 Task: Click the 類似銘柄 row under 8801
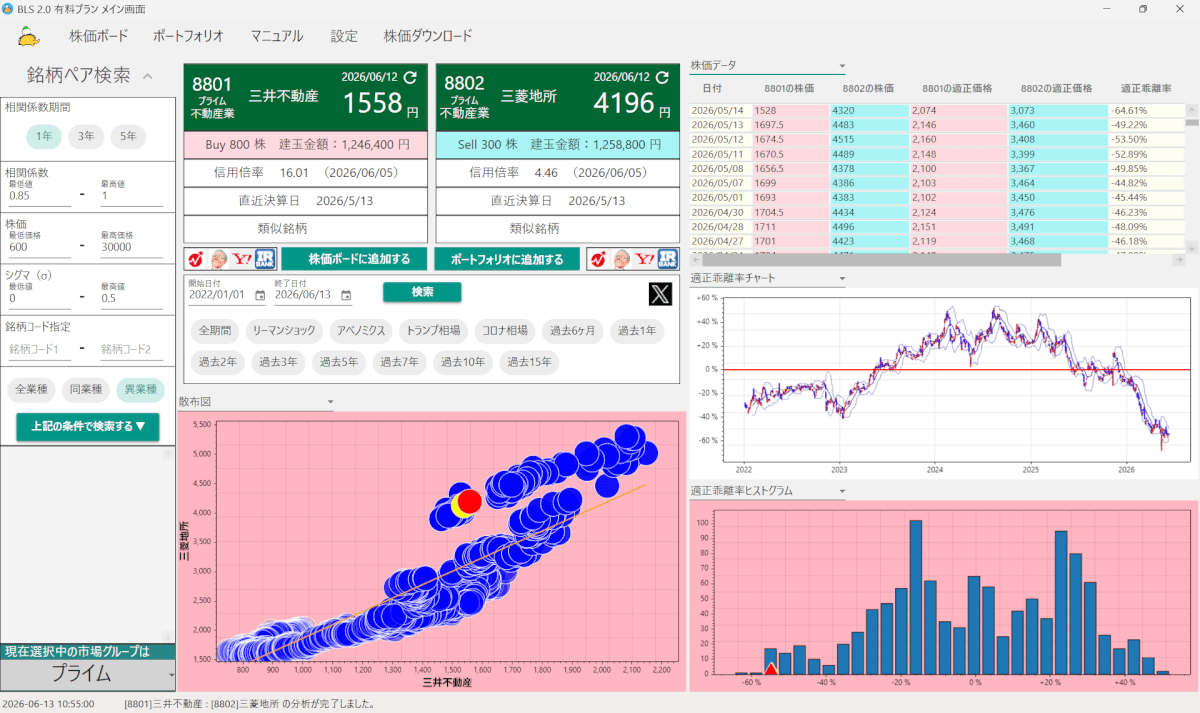(306, 228)
